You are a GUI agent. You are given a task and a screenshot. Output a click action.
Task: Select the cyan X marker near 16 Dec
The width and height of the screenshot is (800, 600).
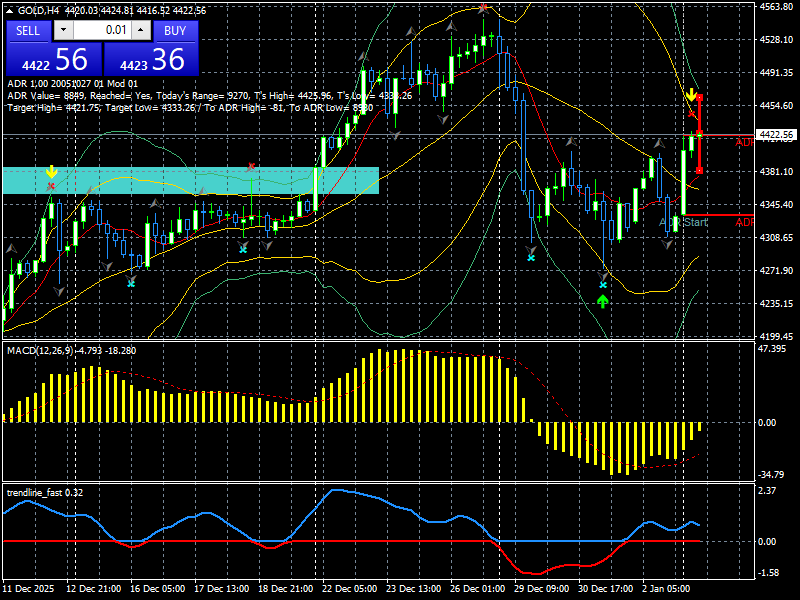[131, 283]
